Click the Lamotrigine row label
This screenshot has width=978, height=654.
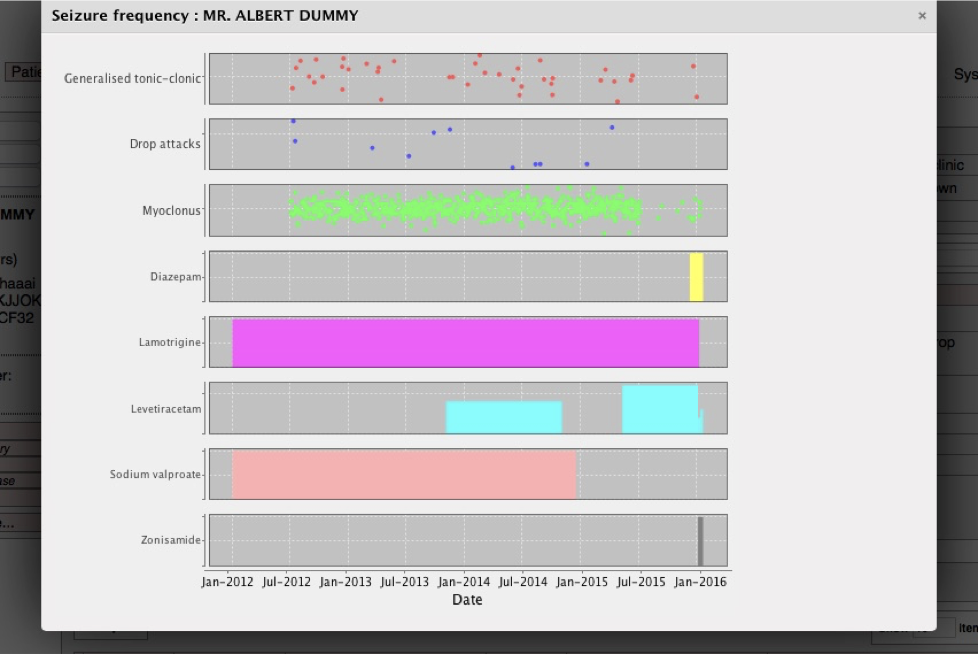click(170, 343)
